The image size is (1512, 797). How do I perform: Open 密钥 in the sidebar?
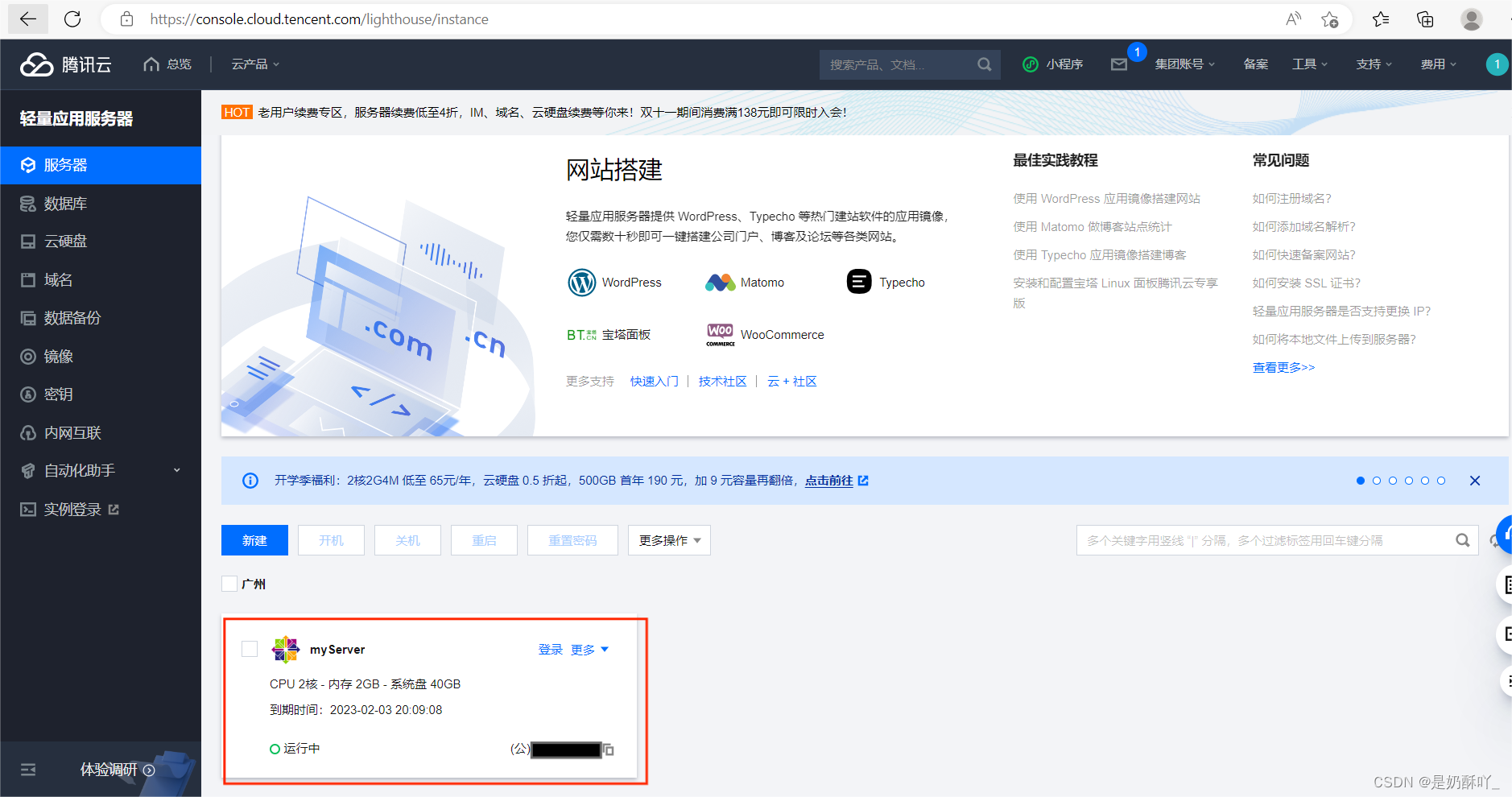click(x=101, y=394)
